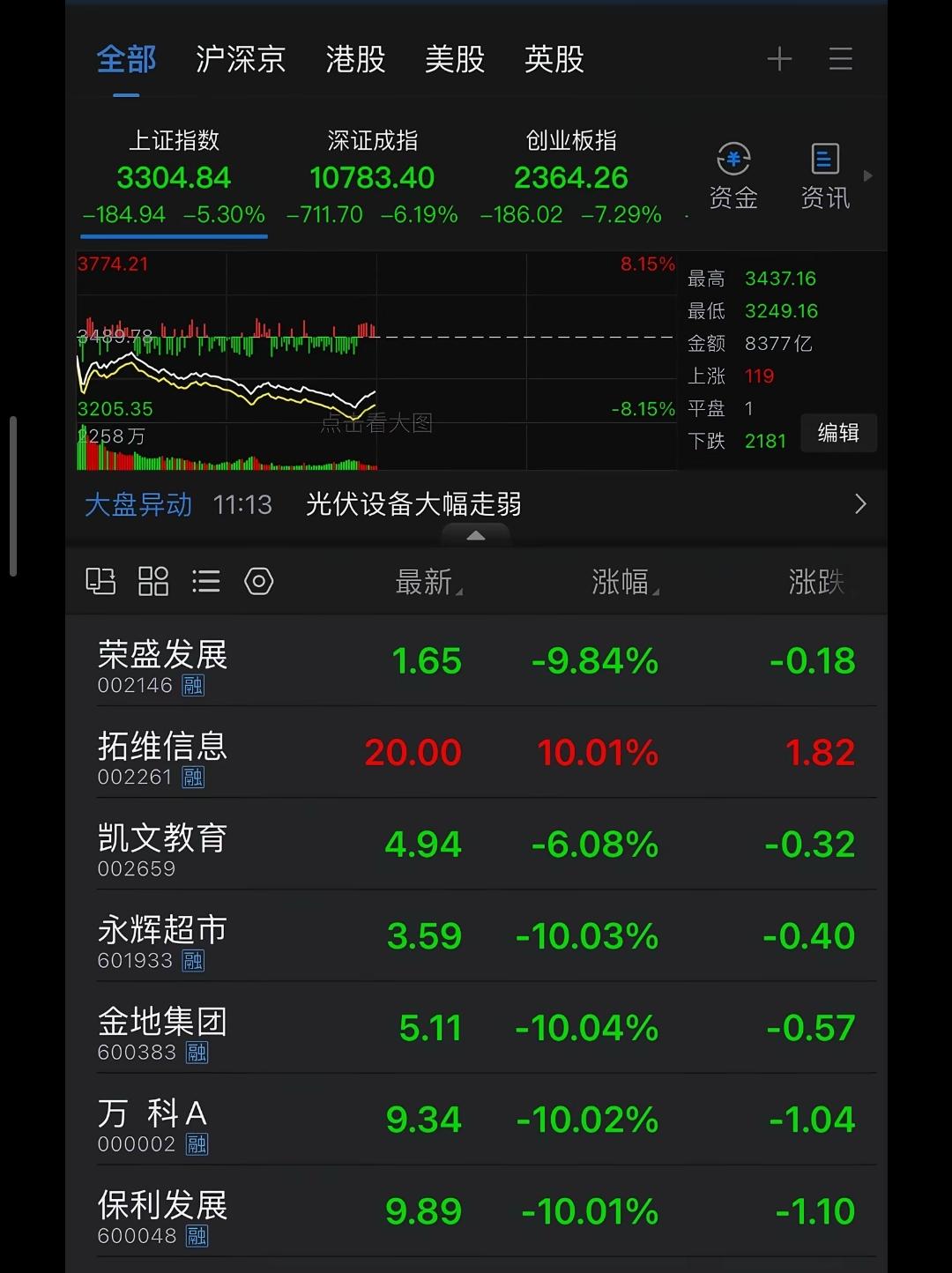The height and width of the screenshot is (1273, 952).
Task: Sort by 涨幅 percent column
Action: (625, 582)
